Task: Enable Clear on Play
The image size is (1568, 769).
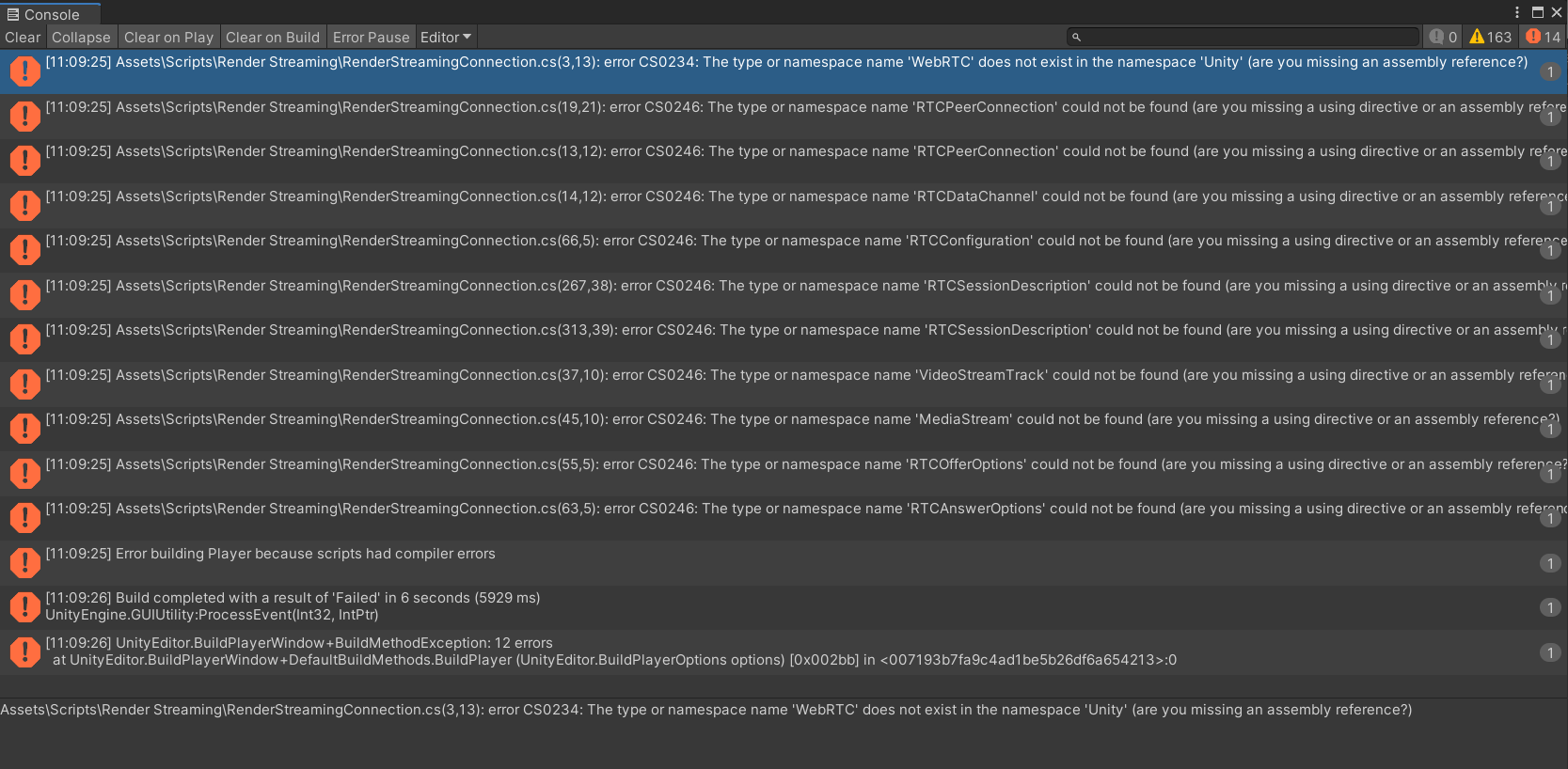Action: 168,37
